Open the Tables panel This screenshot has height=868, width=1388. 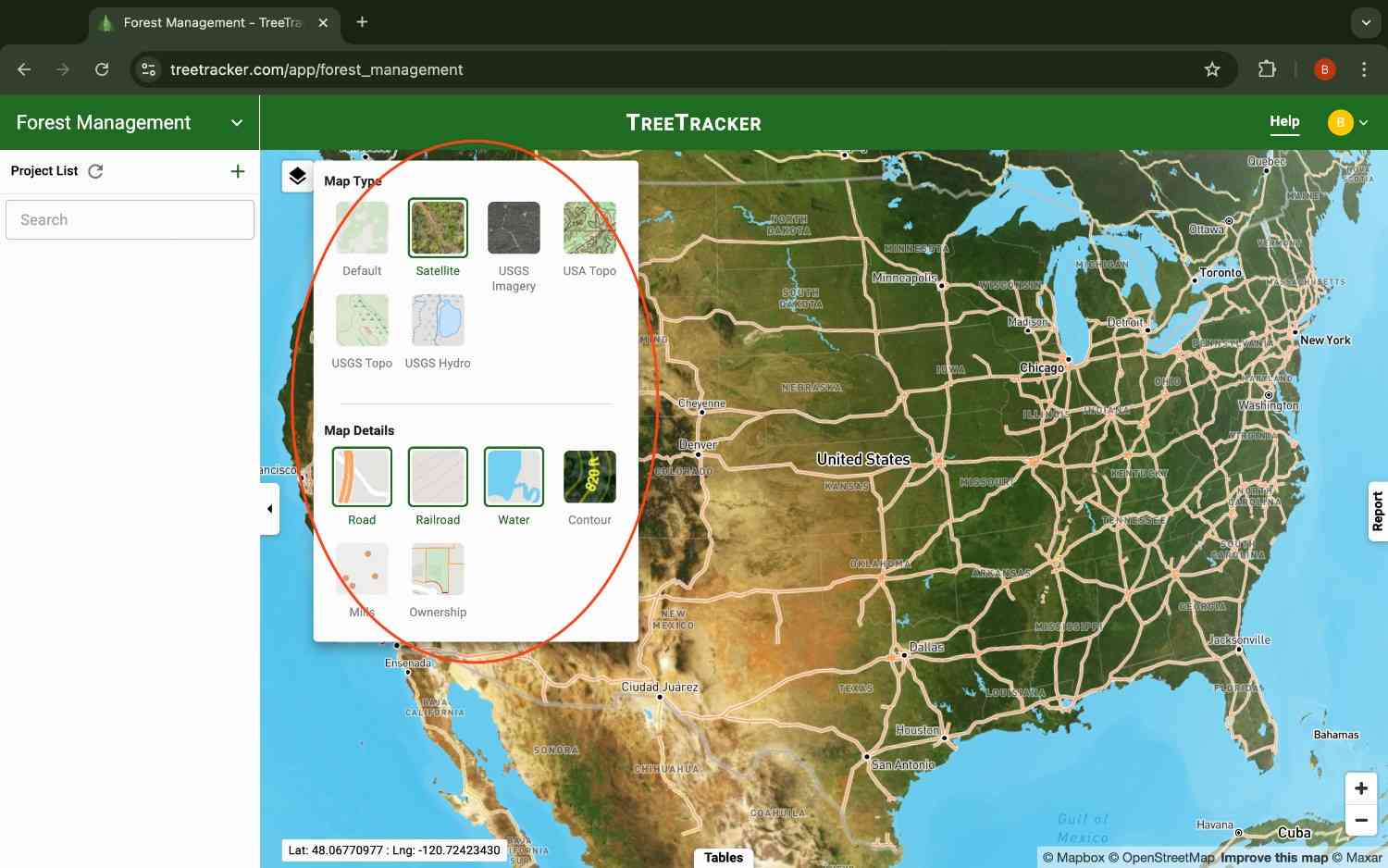point(724,857)
